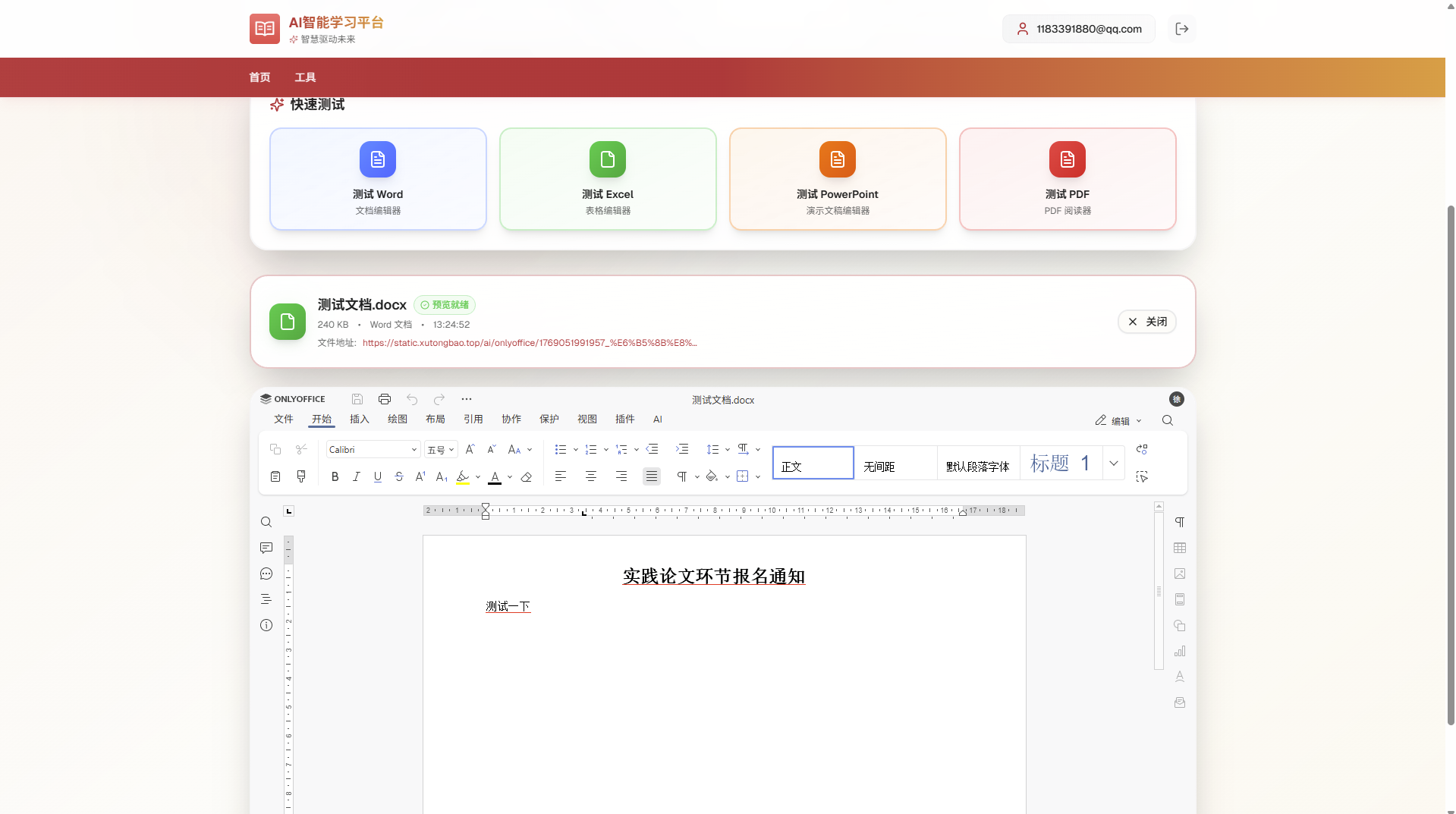Toggle underline text formatting
Image resolution: width=1456 pixels, height=814 pixels.
tap(377, 477)
